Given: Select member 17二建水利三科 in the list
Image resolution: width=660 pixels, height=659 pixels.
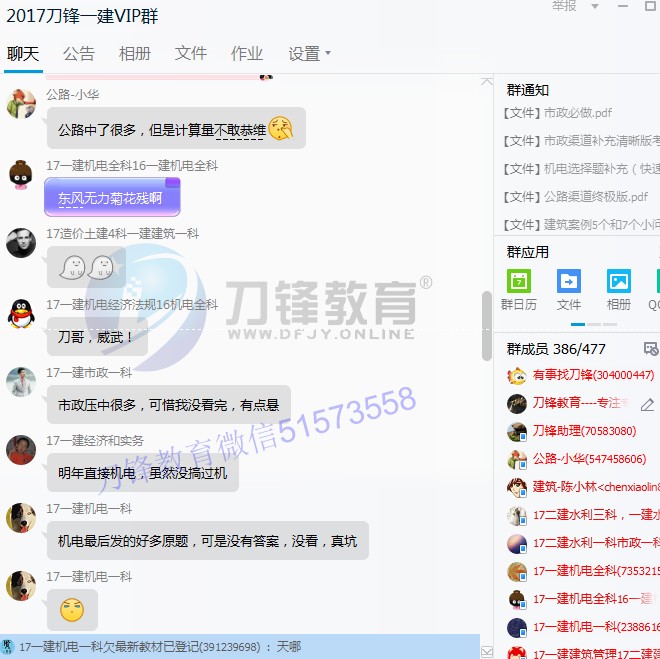Looking at the screenshot, I should pyautogui.click(x=596, y=515).
